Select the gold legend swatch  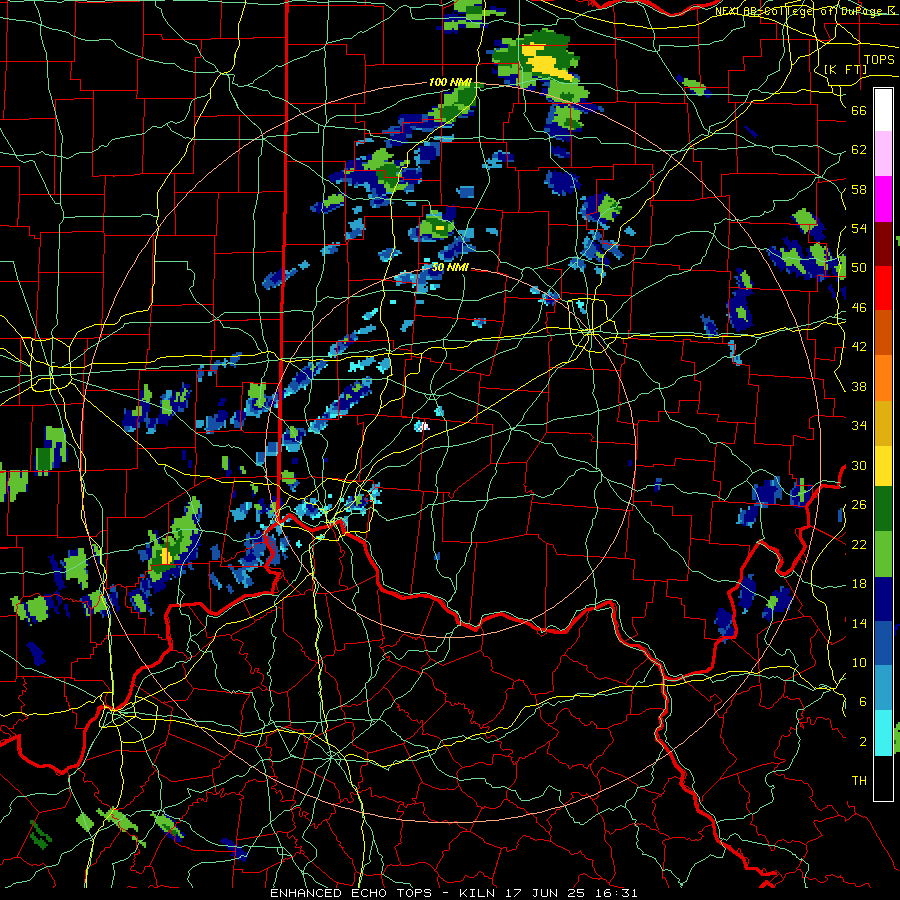tap(883, 422)
